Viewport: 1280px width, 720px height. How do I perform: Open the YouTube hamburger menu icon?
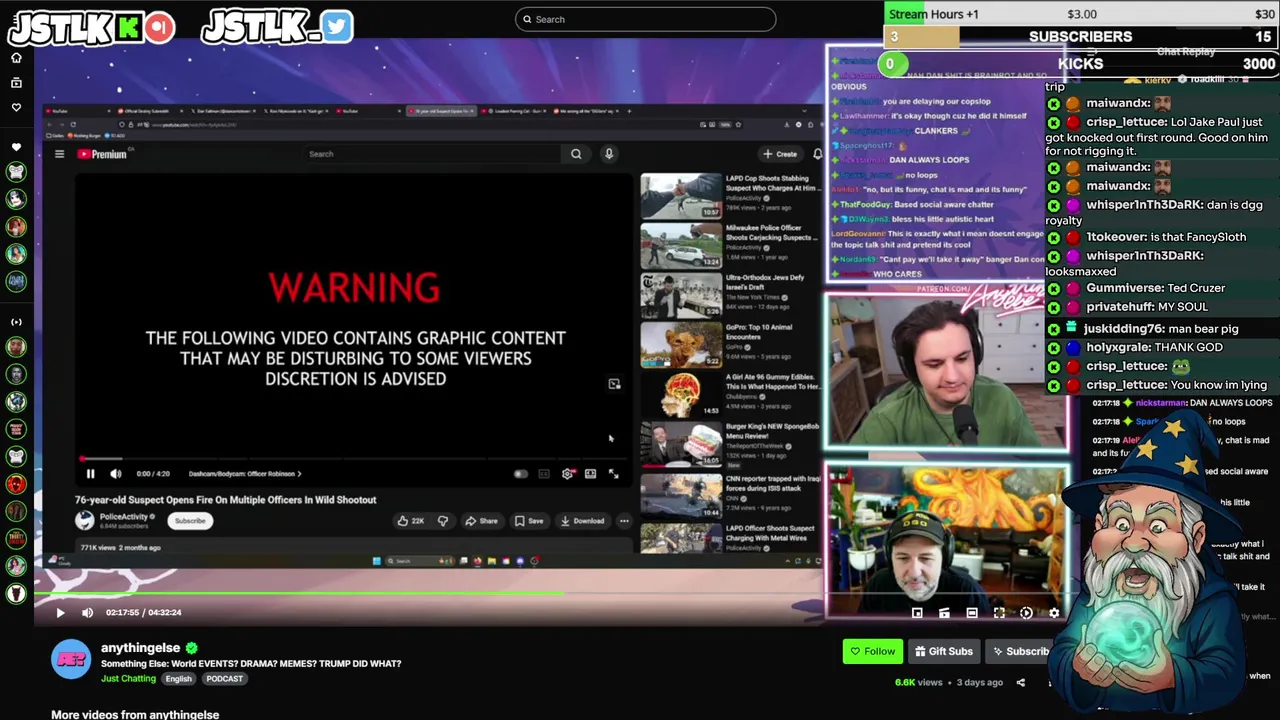[59, 154]
